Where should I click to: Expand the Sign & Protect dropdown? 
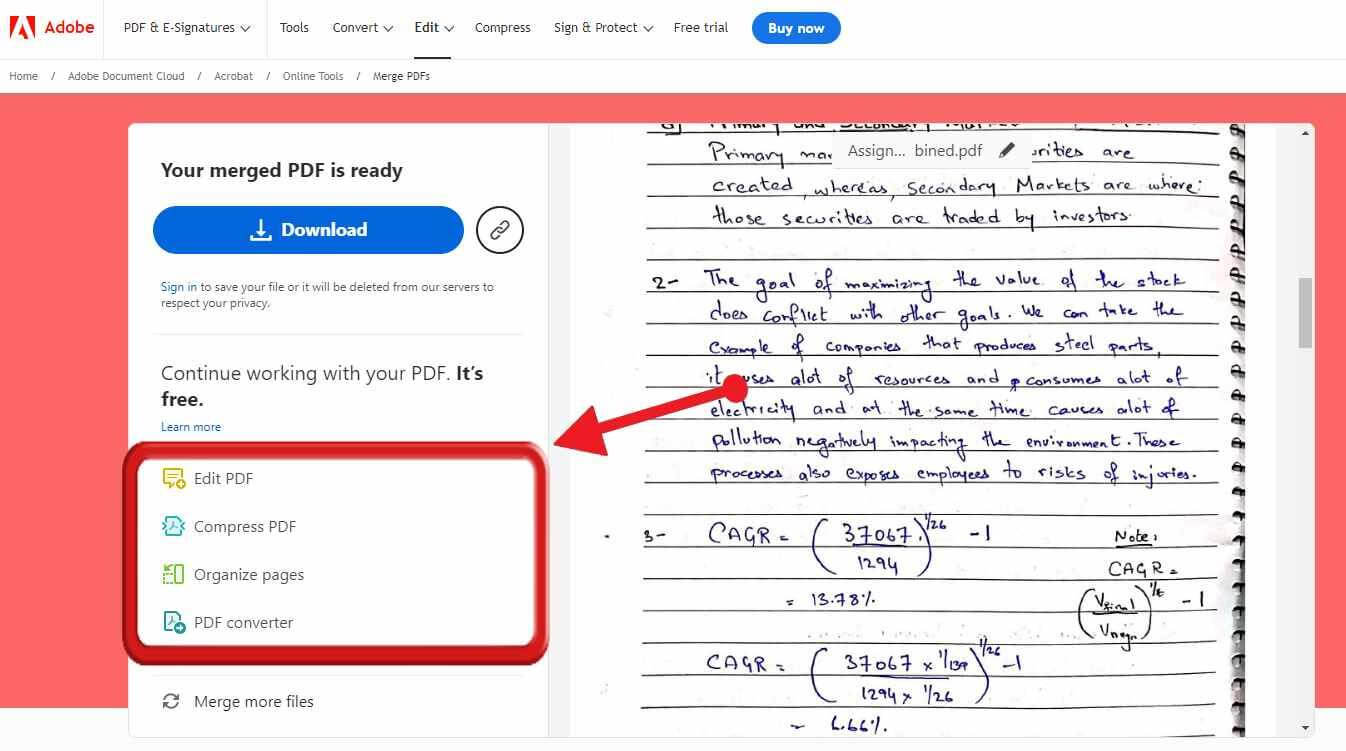pos(602,27)
